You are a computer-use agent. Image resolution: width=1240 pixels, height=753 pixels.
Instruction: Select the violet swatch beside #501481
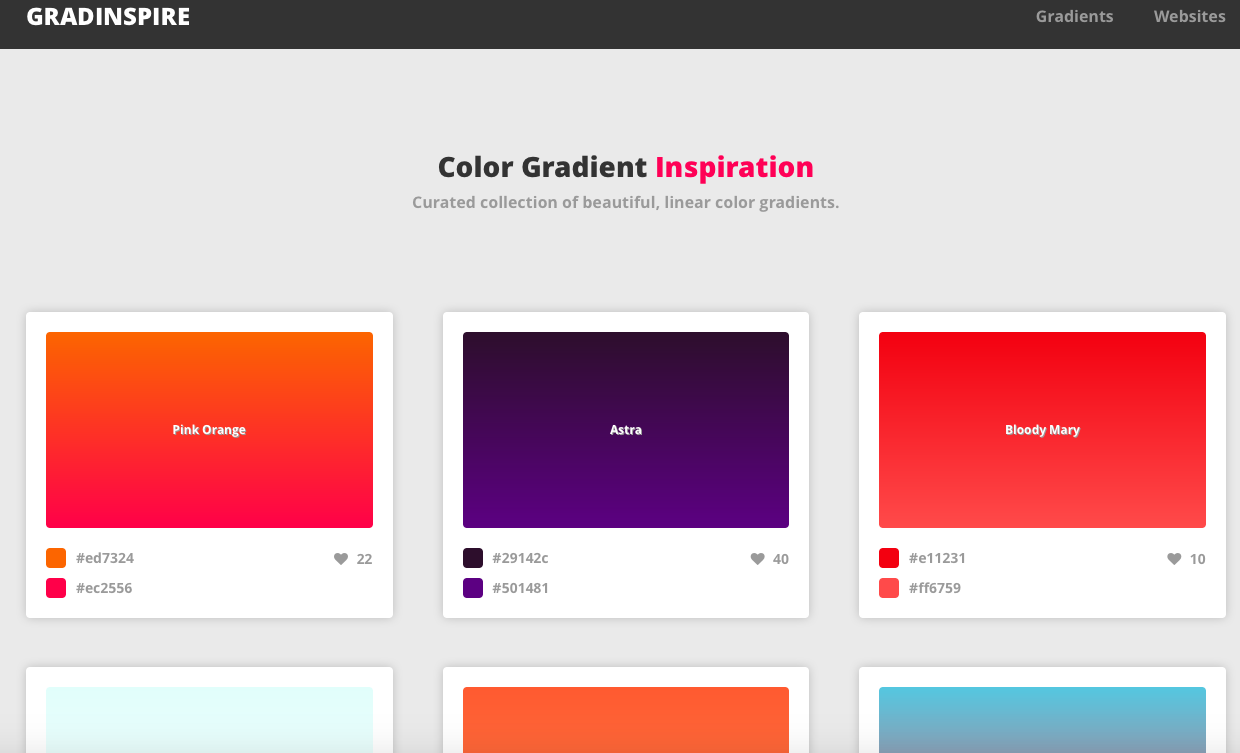click(470, 587)
